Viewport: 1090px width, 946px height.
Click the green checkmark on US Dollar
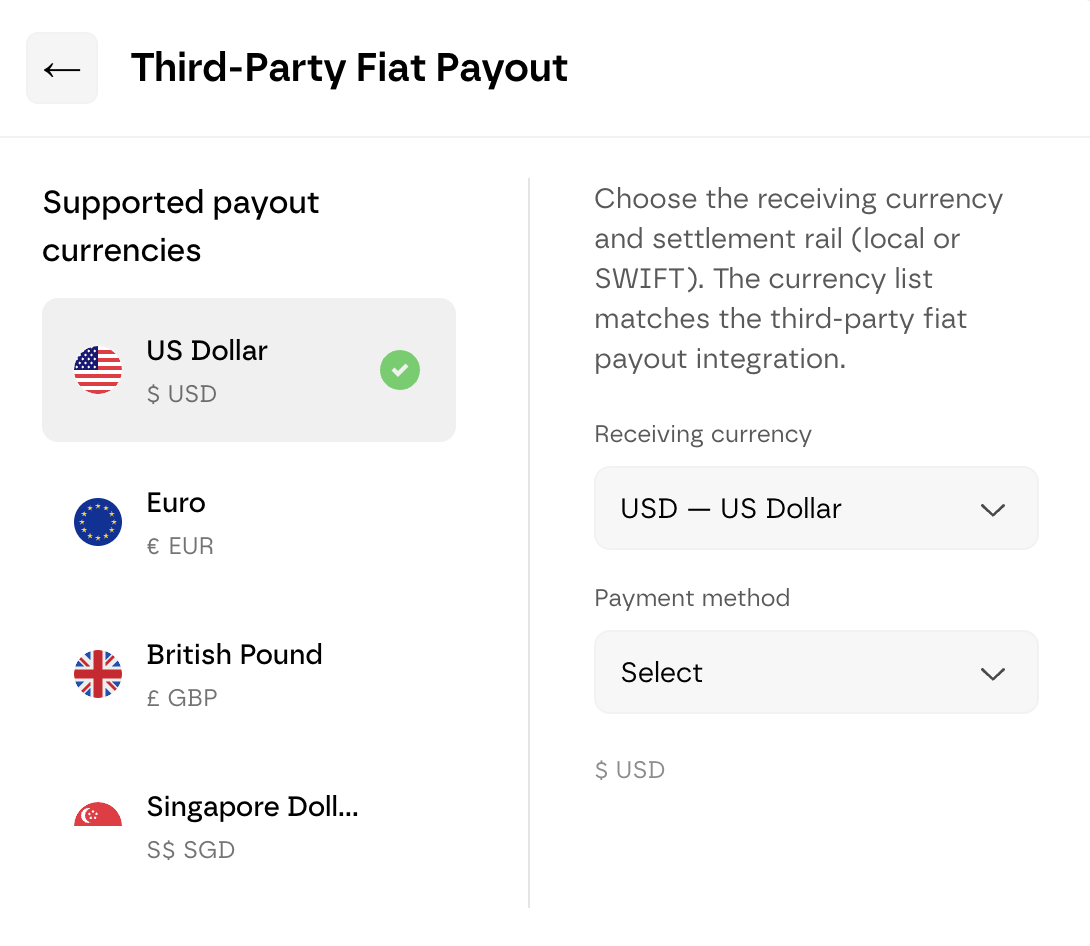(x=400, y=370)
